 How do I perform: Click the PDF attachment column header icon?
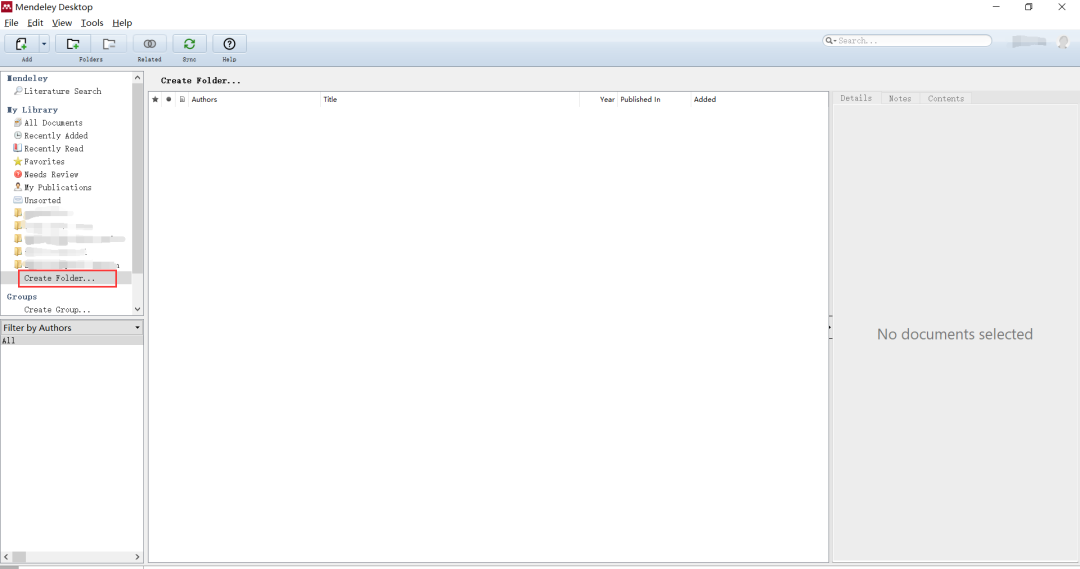pyautogui.click(x=182, y=99)
